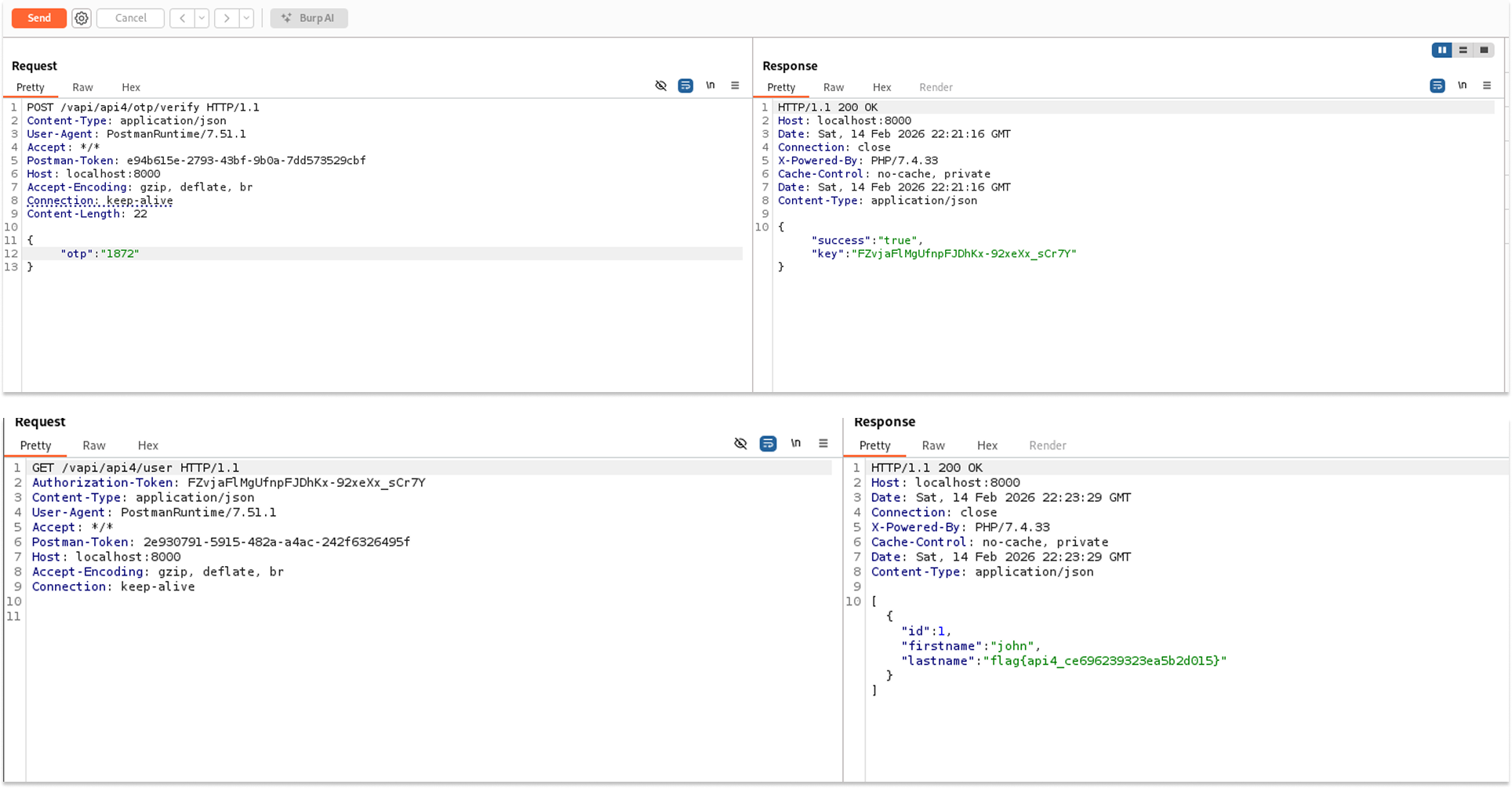Open the back-history dropdown chevron
This screenshot has height=788, width=1512.
[x=201, y=18]
